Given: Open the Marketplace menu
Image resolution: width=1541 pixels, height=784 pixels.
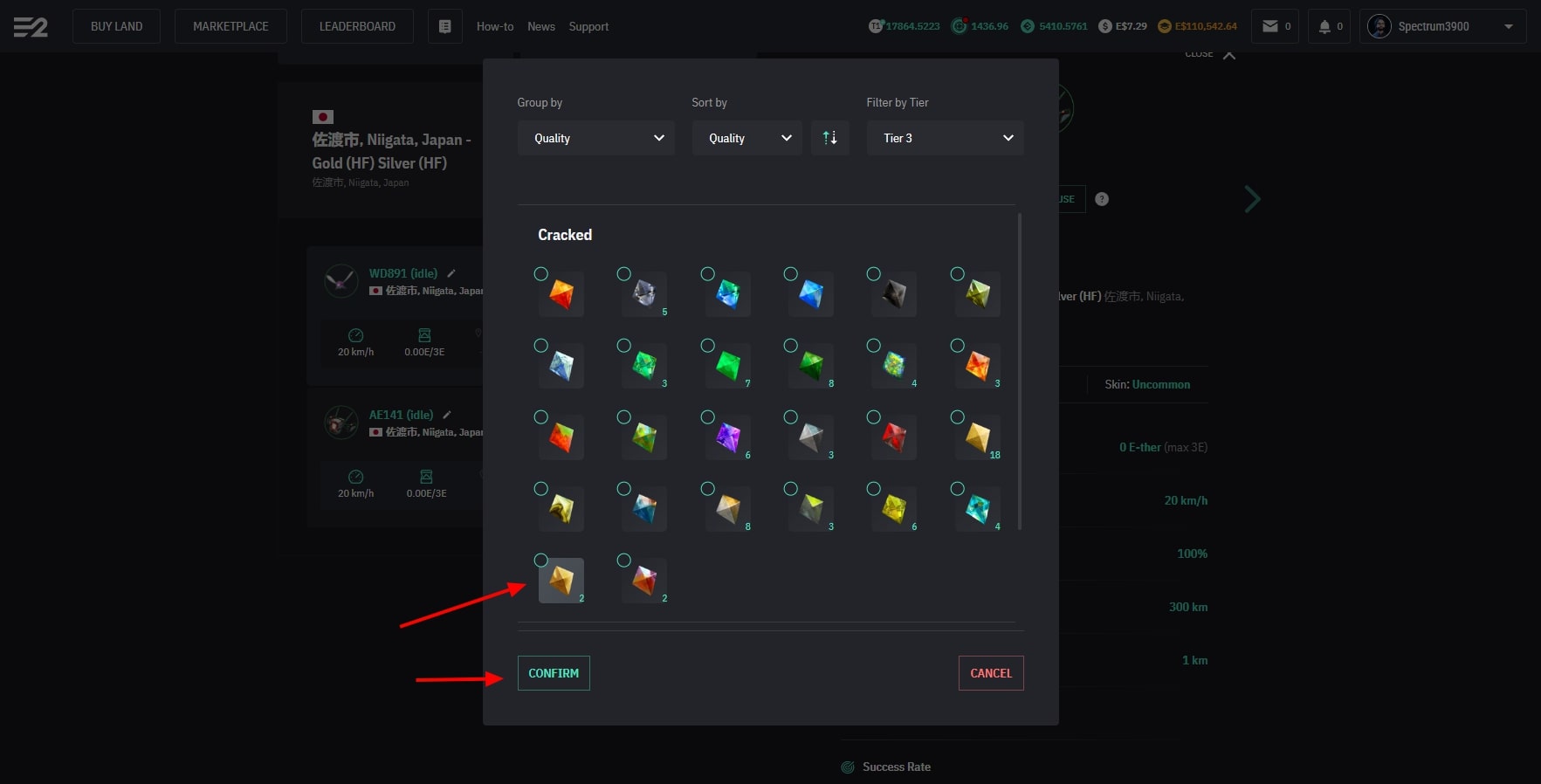Looking at the screenshot, I should (x=230, y=26).
